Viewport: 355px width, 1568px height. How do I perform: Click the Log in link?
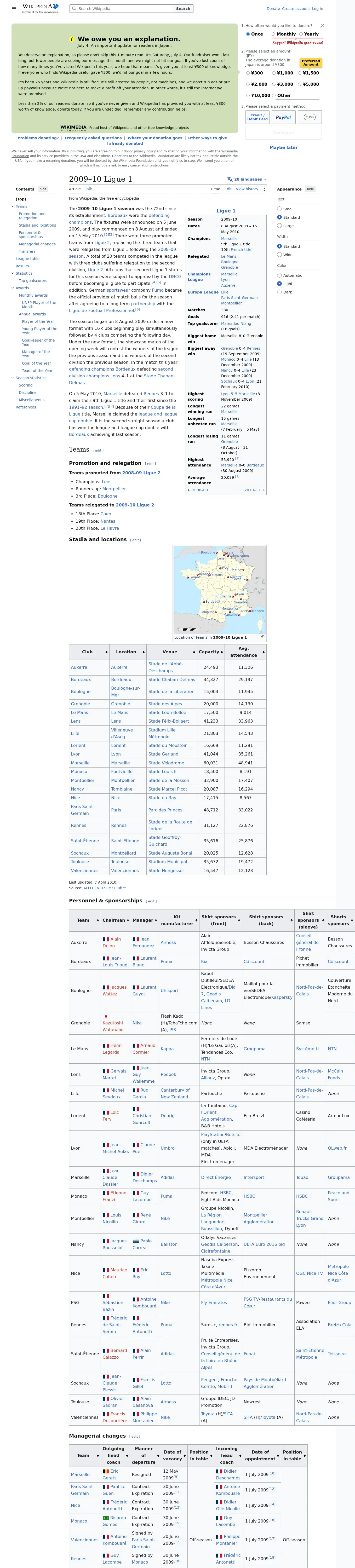click(x=317, y=9)
